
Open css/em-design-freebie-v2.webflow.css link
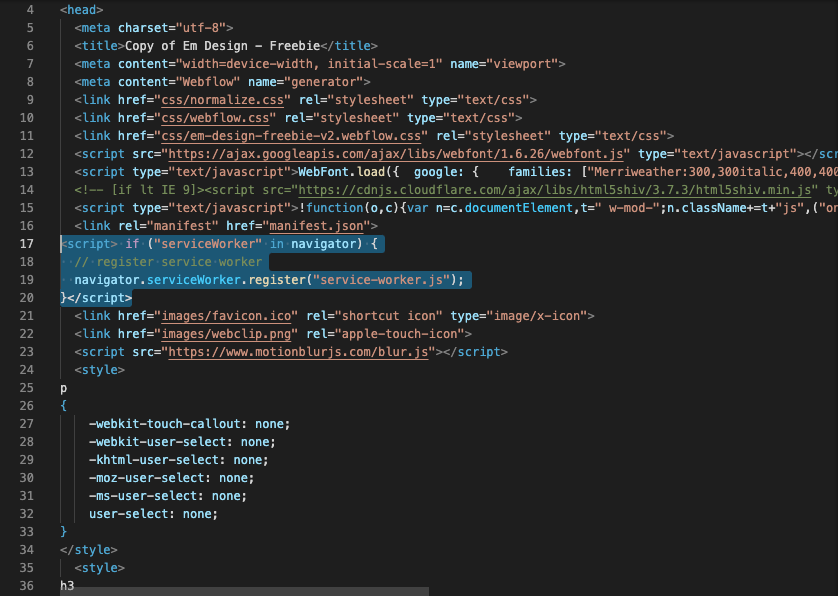point(291,136)
